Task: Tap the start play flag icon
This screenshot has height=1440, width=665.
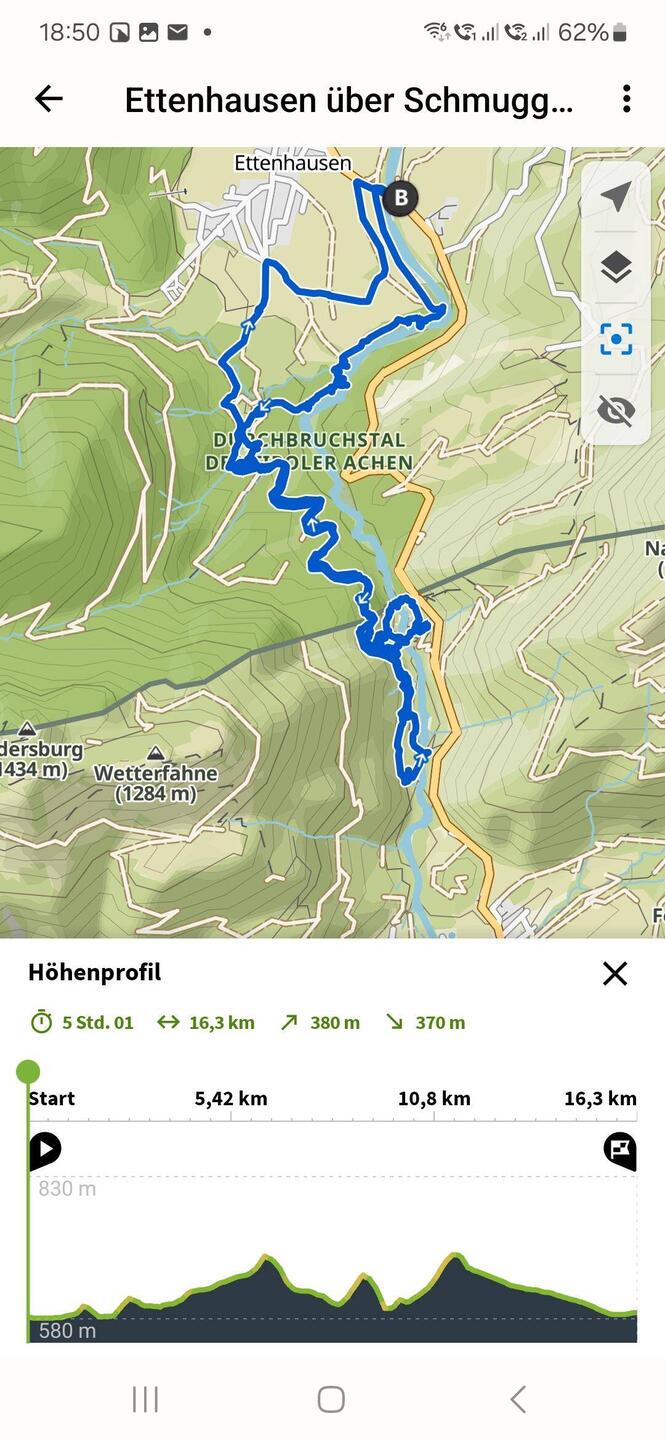Action: 45,1150
